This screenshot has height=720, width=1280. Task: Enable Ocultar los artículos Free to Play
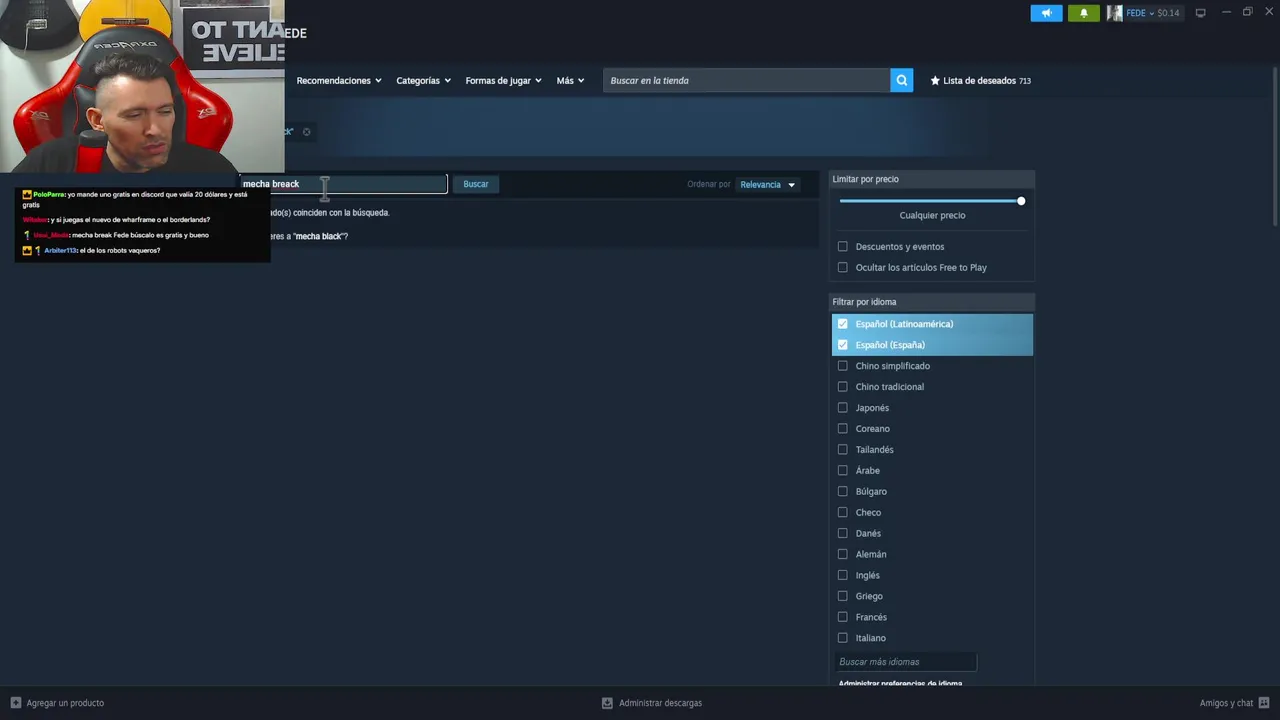click(x=842, y=268)
